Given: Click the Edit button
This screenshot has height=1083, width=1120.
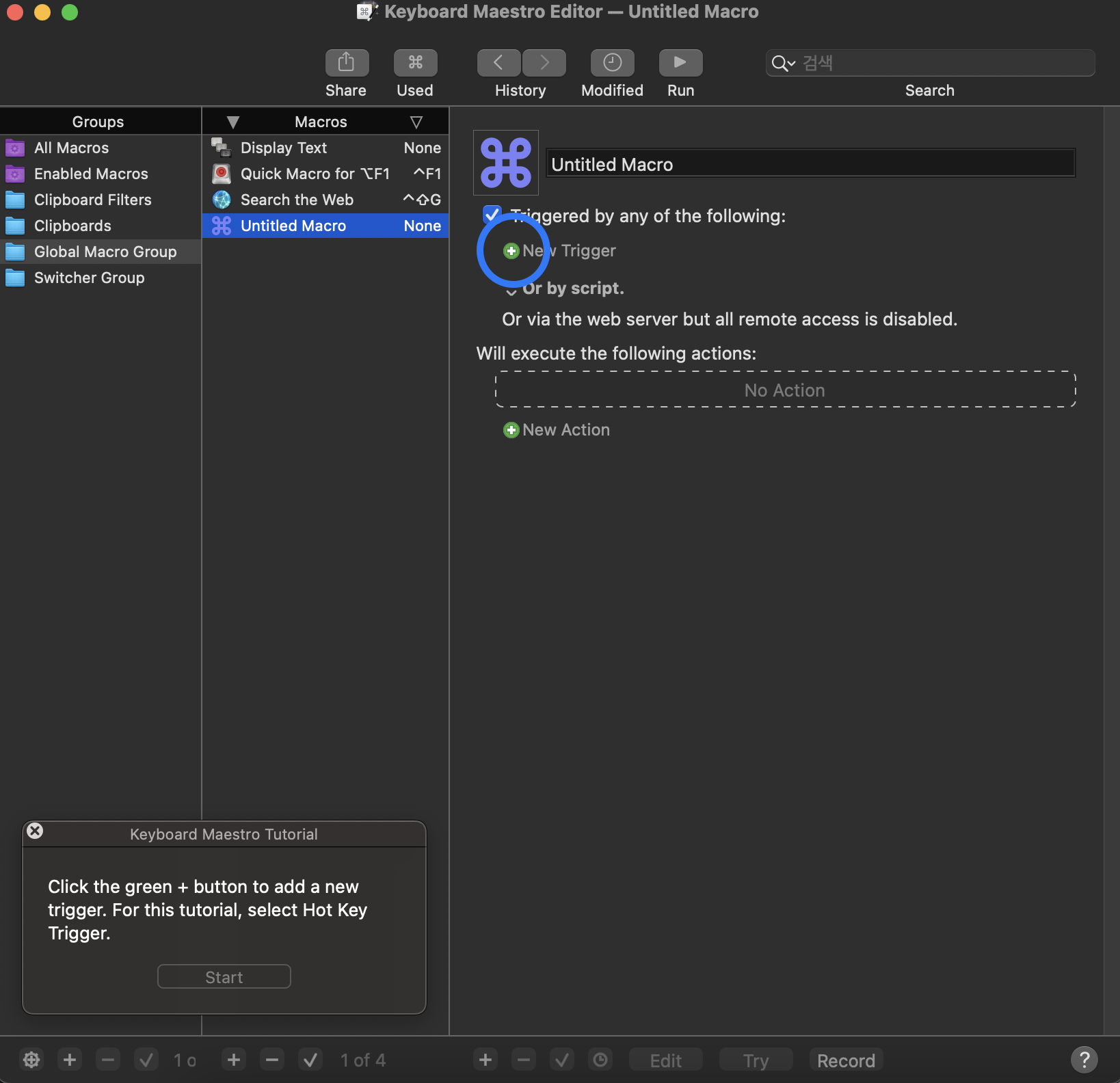Looking at the screenshot, I should pyautogui.click(x=666, y=1060).
